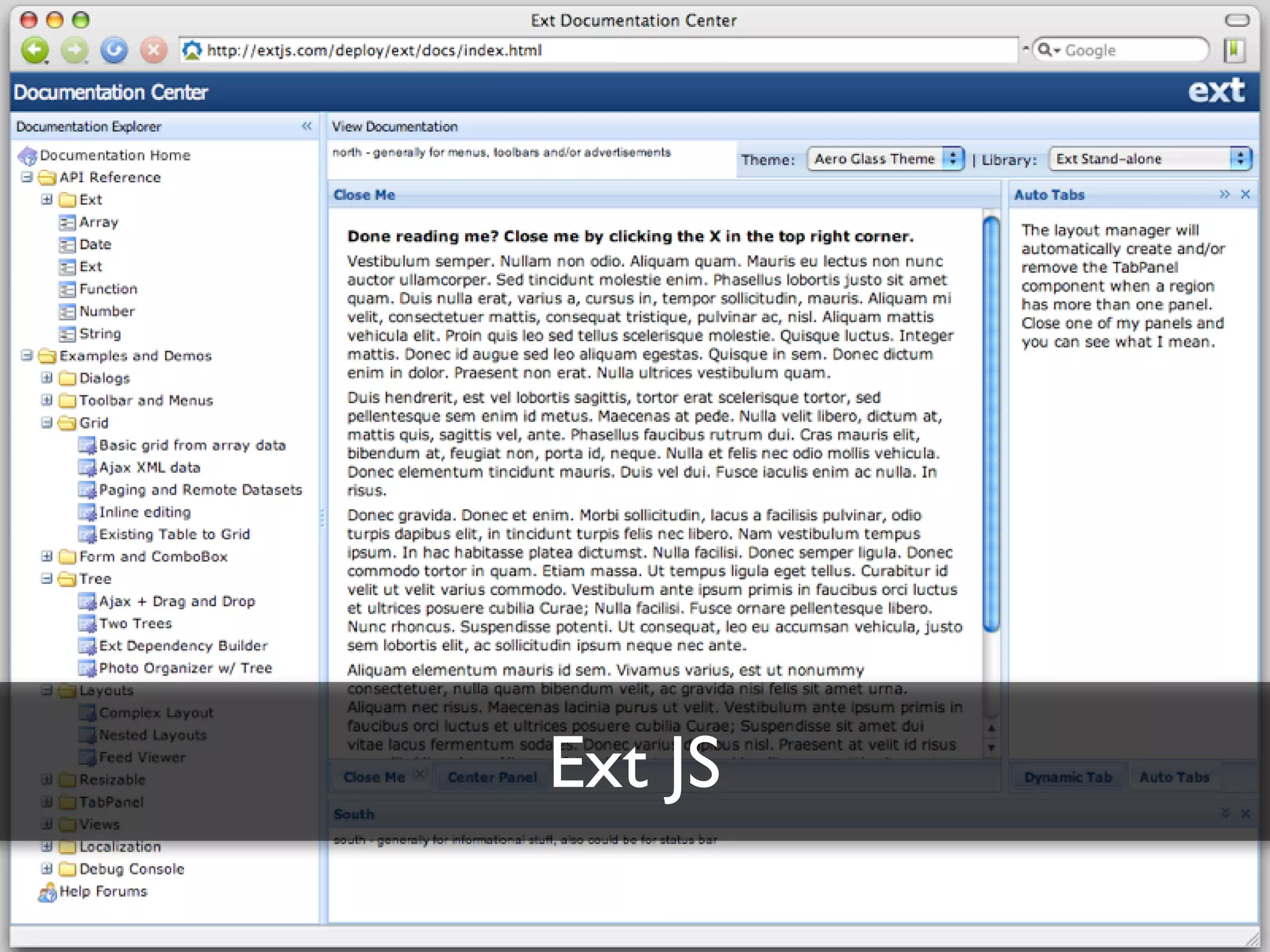Click the toolbar toggle pill in title bar

[x=1237, y=20]
